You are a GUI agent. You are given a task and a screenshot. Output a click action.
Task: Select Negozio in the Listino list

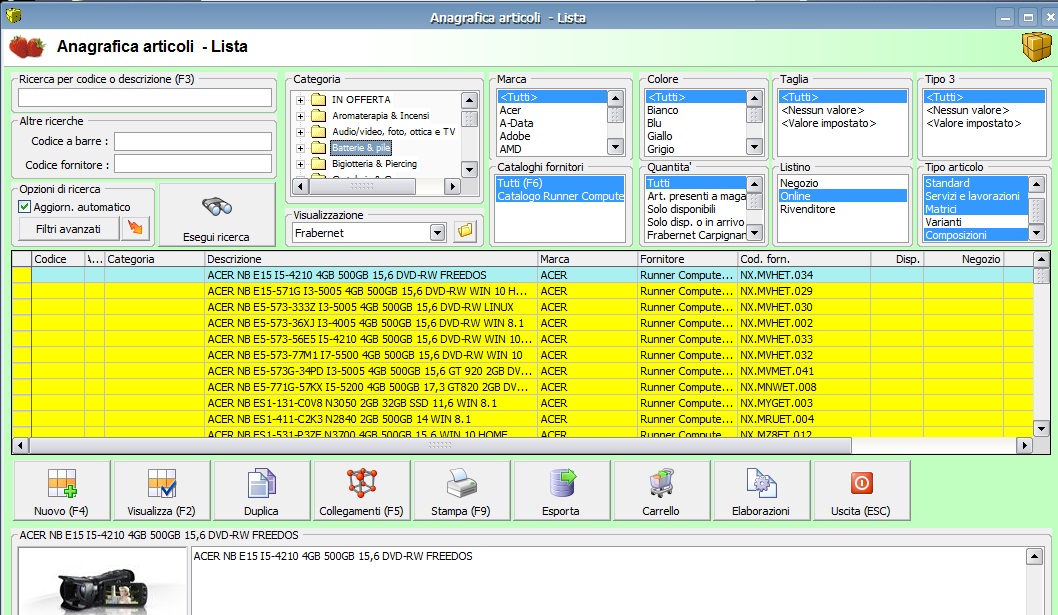[x=799, y=183]
